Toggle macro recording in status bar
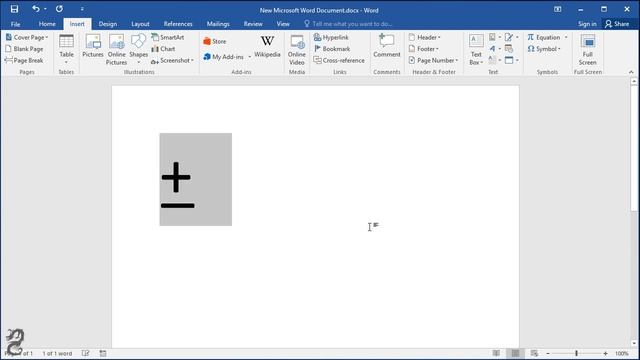 [x=103, y=353]
